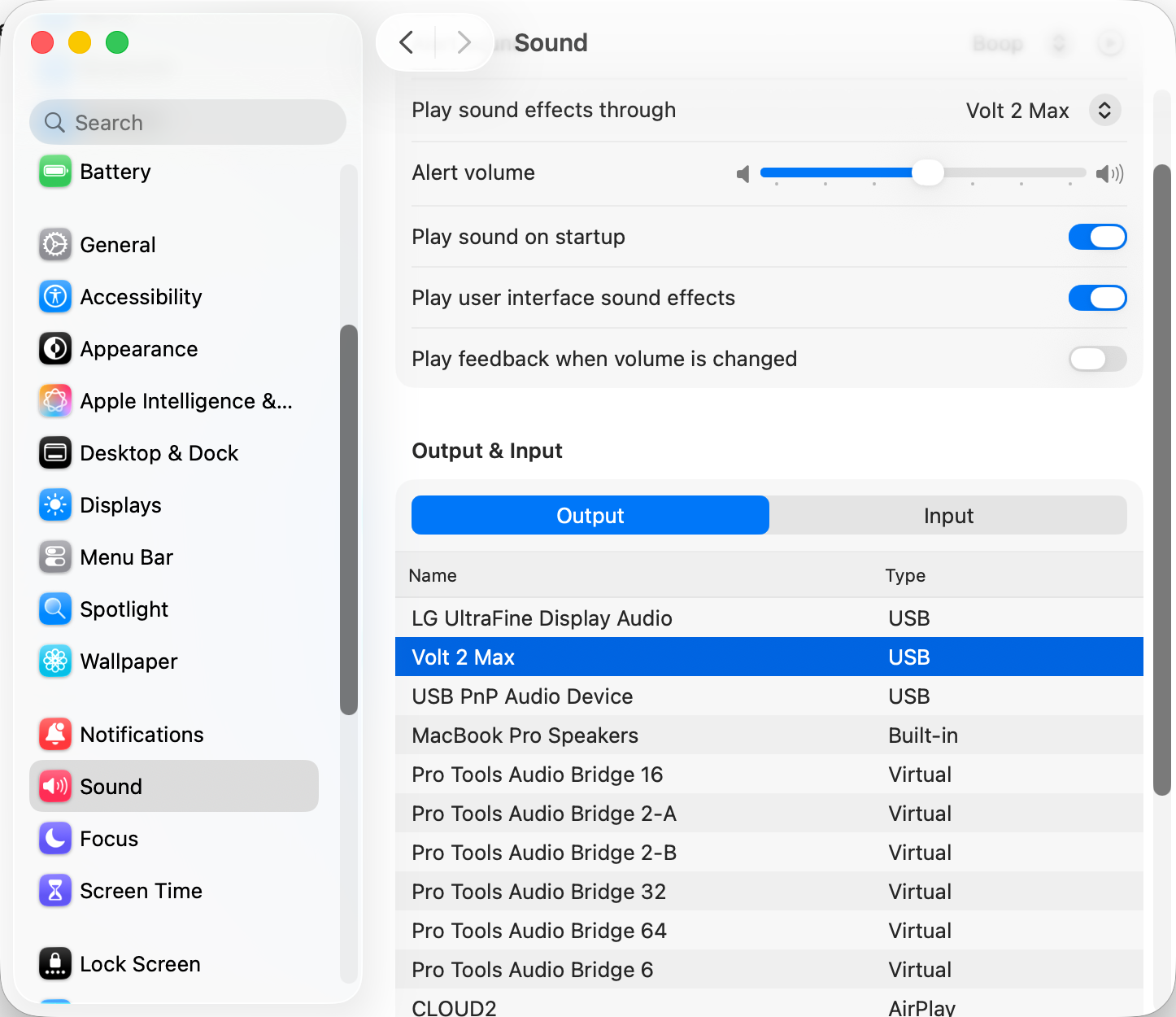
Task: Click the Sound speaker icon in sidebar
Action: (55, 787)
